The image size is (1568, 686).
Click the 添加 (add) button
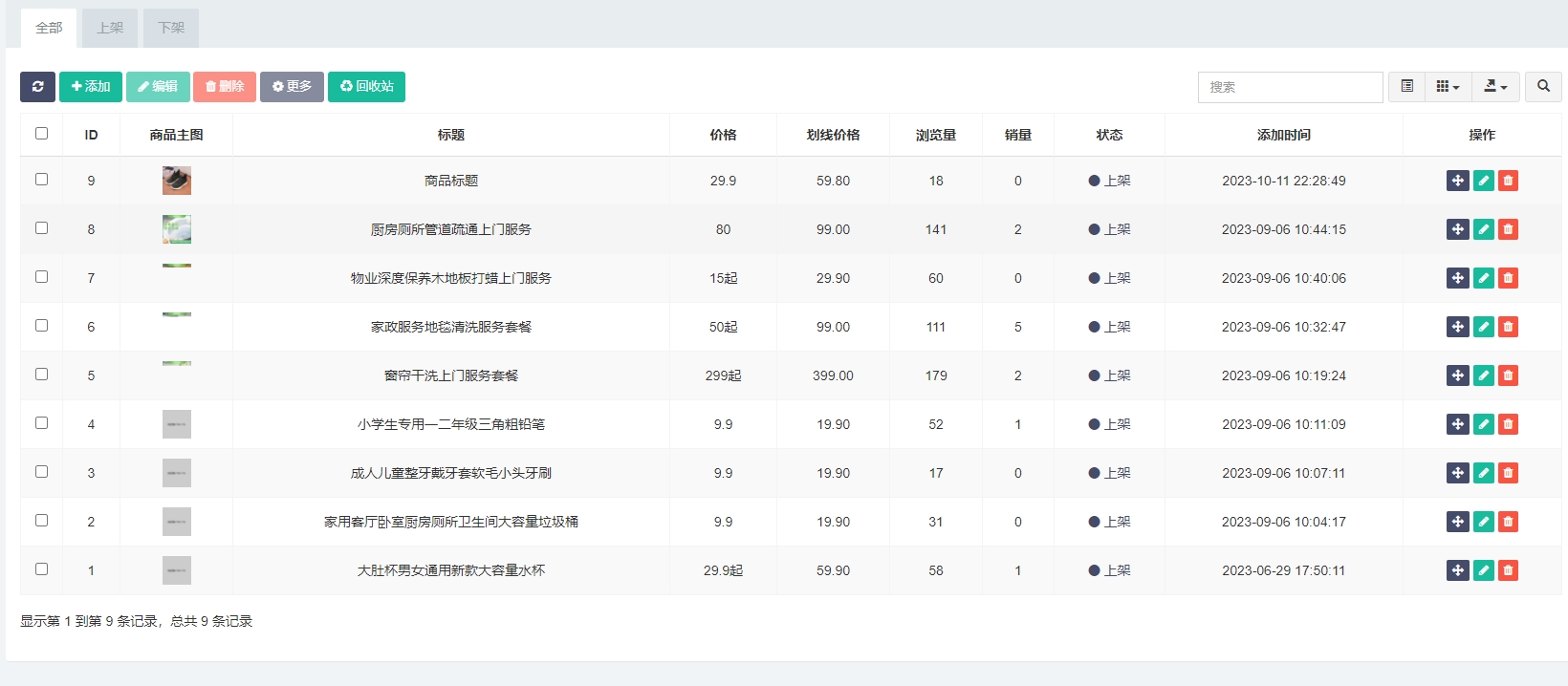[x=91, y=87]
